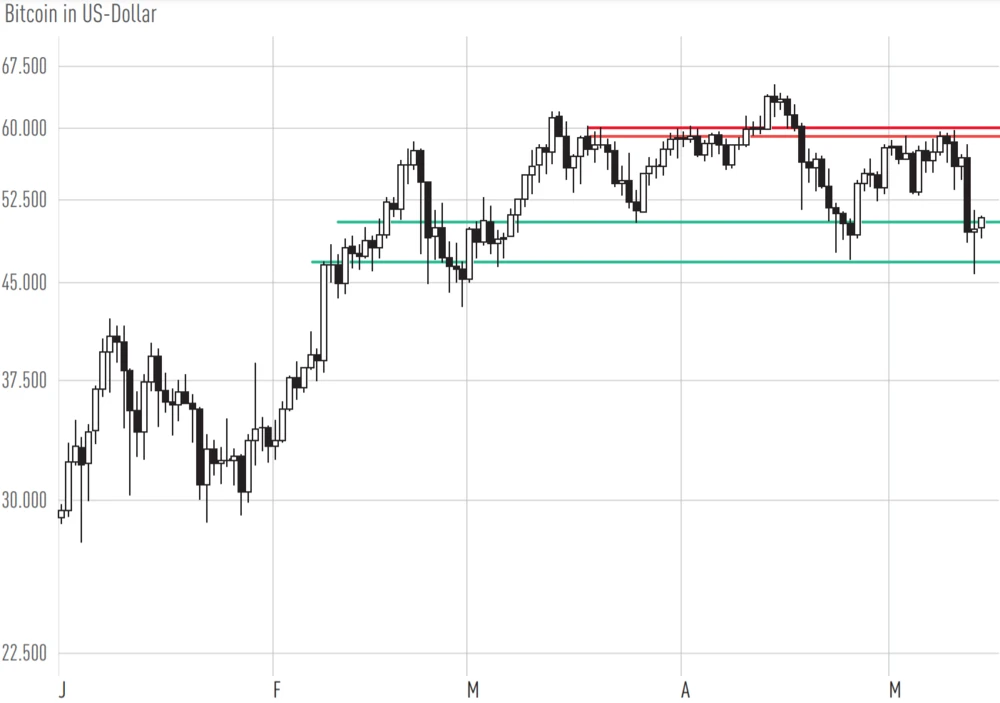Click the upper green support line

click(700, 222)
